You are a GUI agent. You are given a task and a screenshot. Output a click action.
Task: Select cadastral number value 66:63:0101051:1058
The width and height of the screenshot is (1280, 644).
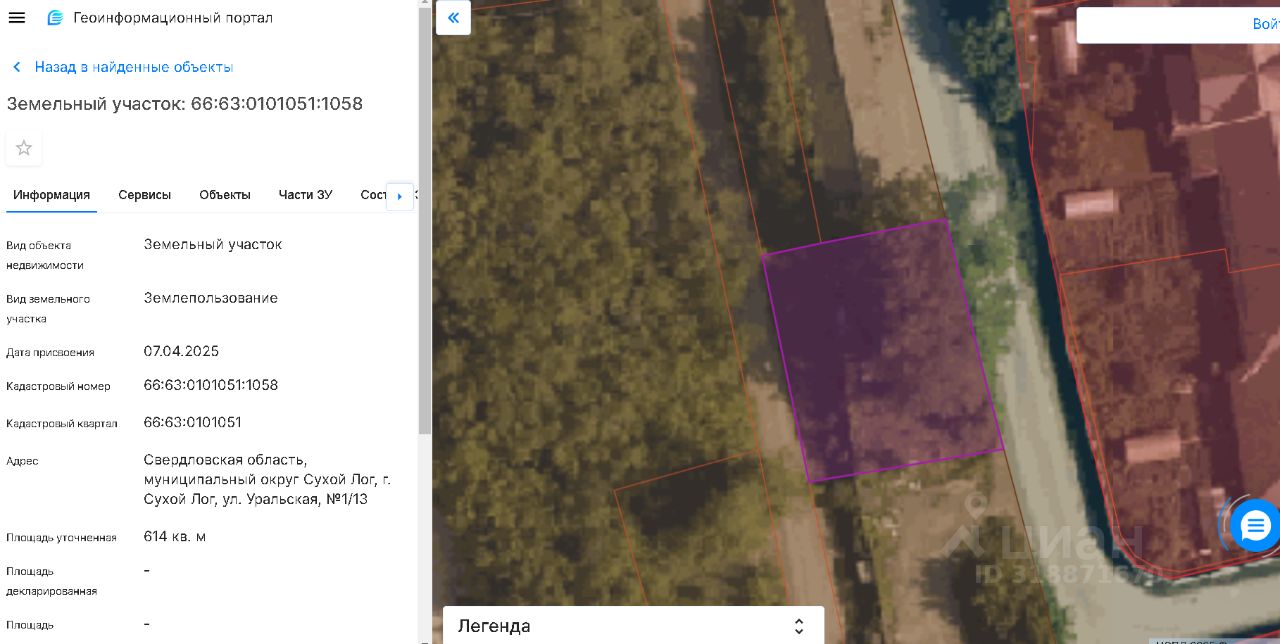tap(211, 385)
